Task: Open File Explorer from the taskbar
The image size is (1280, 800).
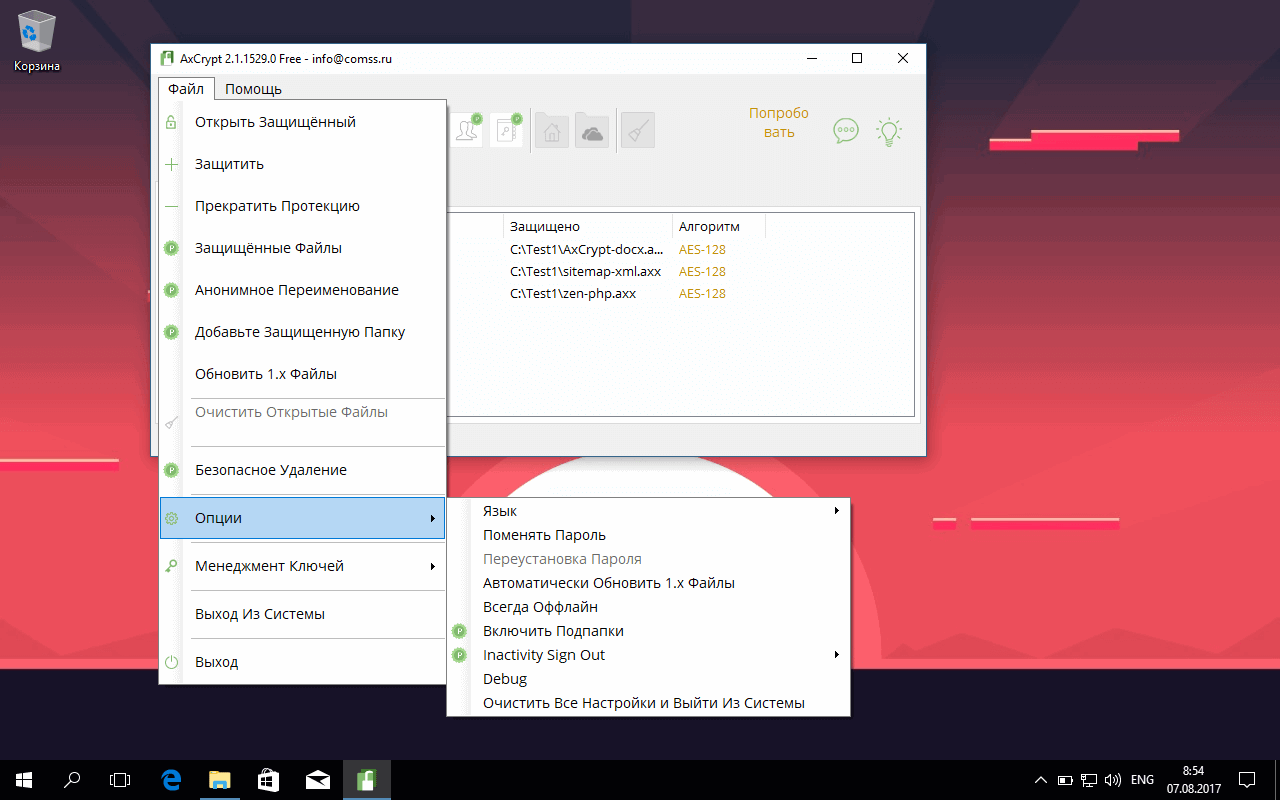Action: point(219,779)
